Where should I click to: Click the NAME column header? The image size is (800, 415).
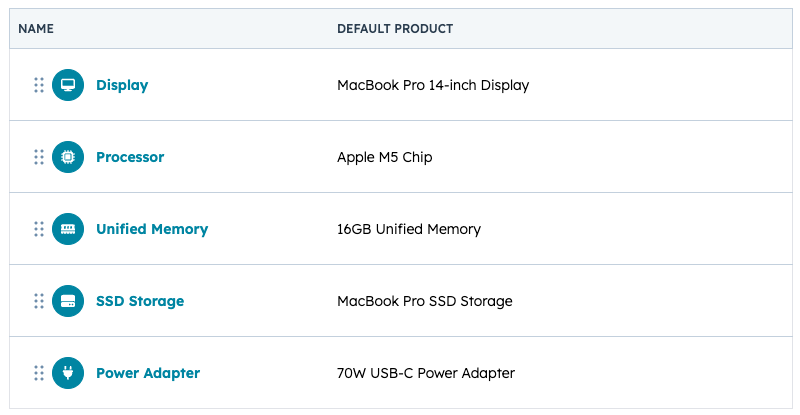[36, 29]
